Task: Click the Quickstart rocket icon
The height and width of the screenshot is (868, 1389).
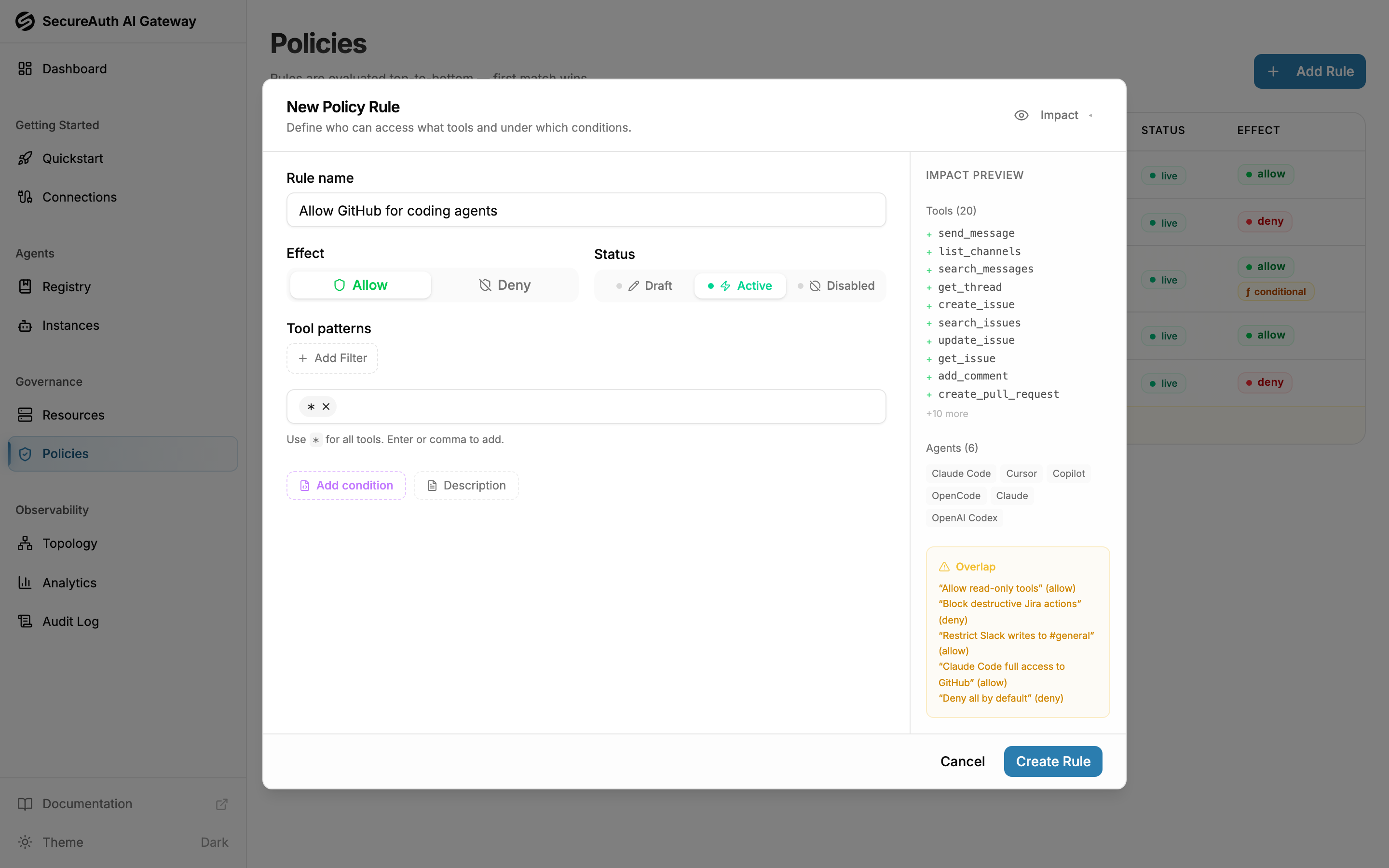Action: coord(25,159)
